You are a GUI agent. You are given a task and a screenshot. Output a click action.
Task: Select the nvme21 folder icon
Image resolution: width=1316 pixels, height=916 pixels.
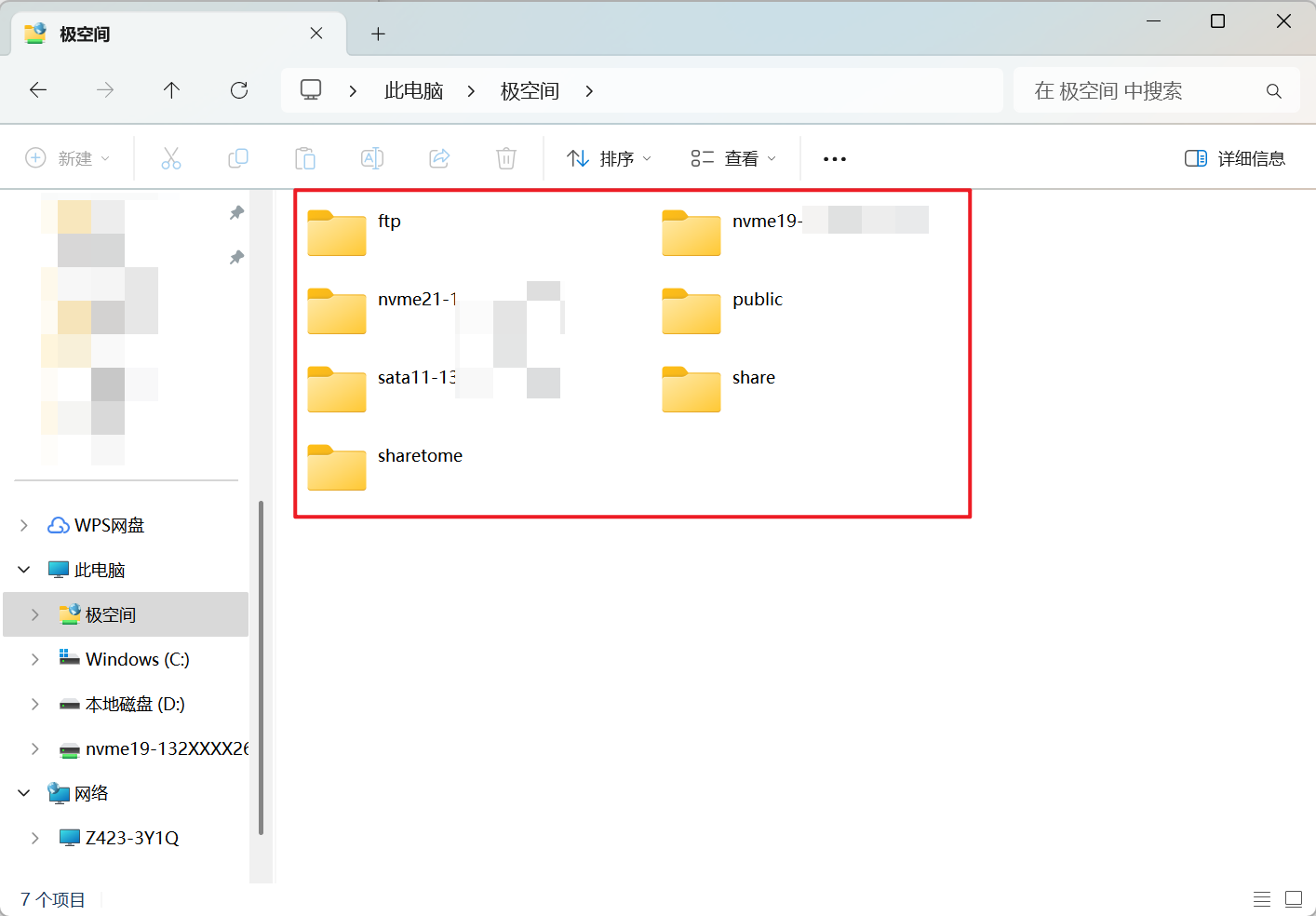point(337,311)
